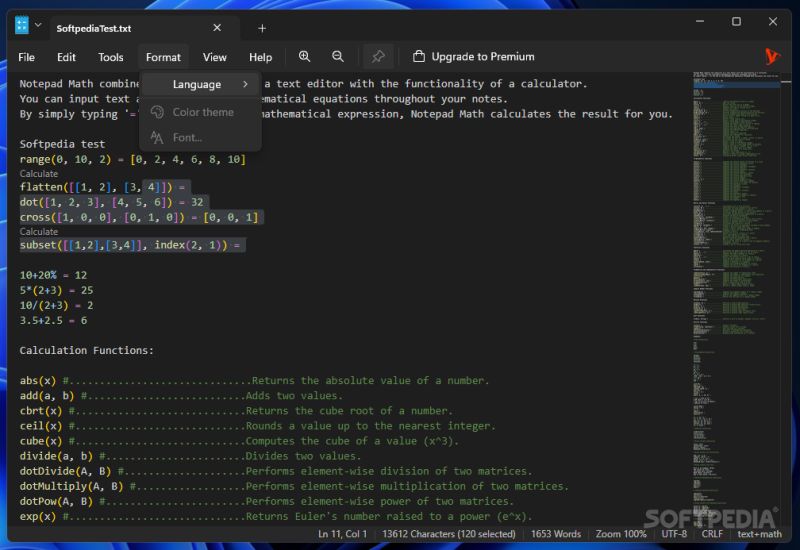The width and height of the screenshot is (800, 550).
Task: Click the dotMultiply(A, B) function line
Action: point(294,486)
